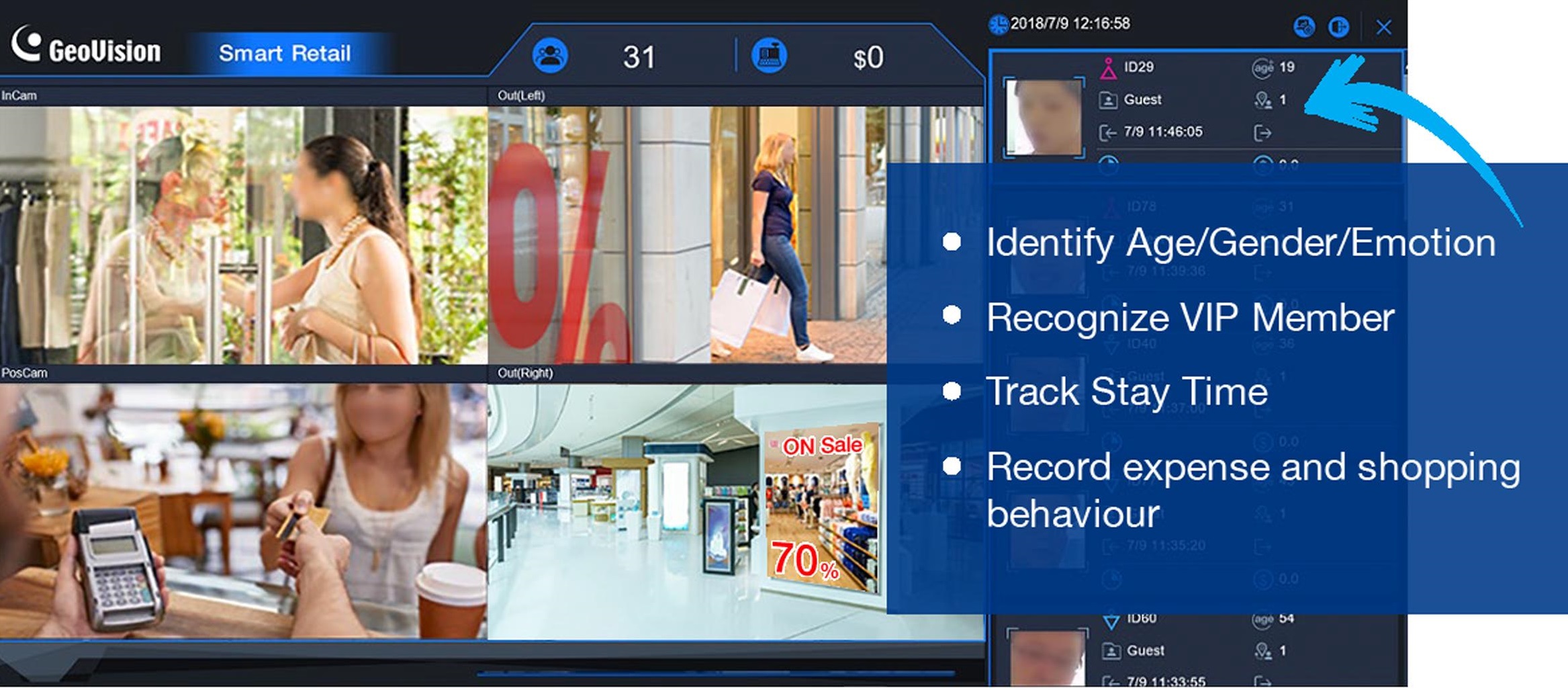This screenshot has width=1568, height=690.
Task: Click the Out(Right) camera label
Action: (525, 373)
